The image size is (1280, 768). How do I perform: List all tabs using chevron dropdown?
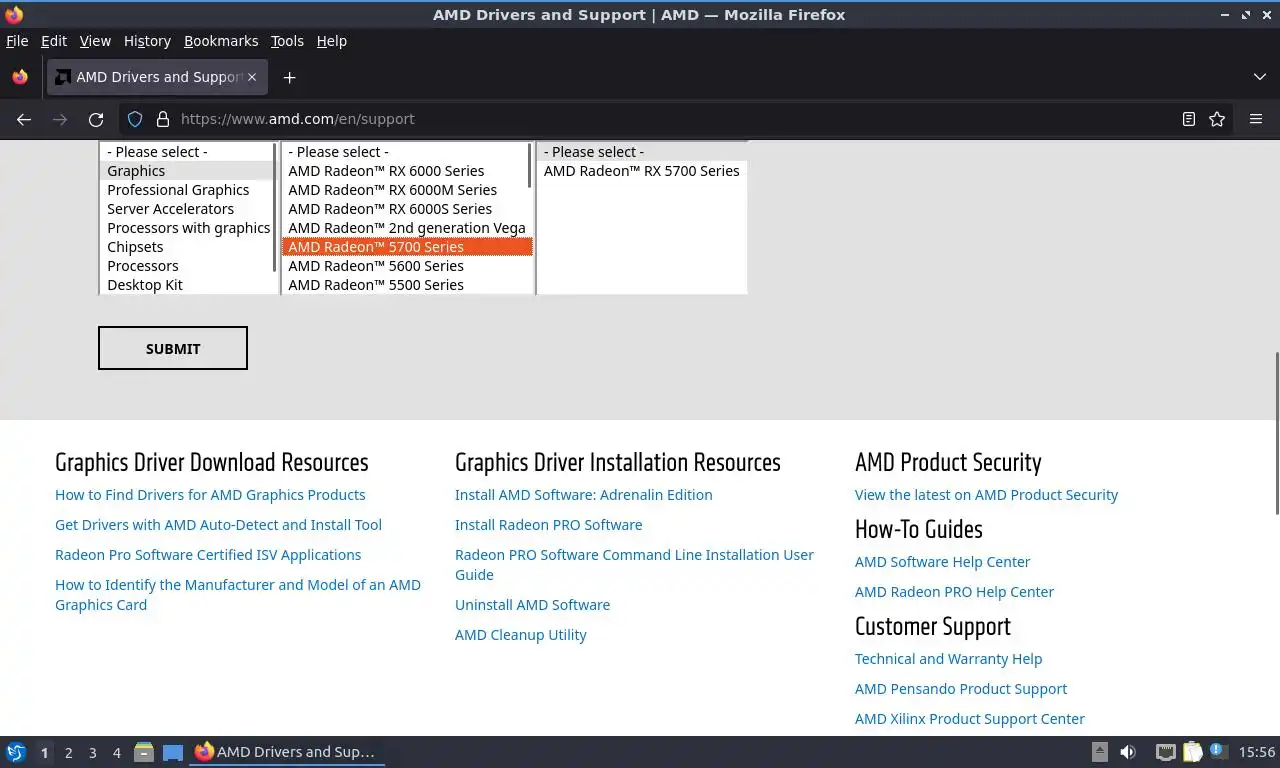tap(1260, 77)
